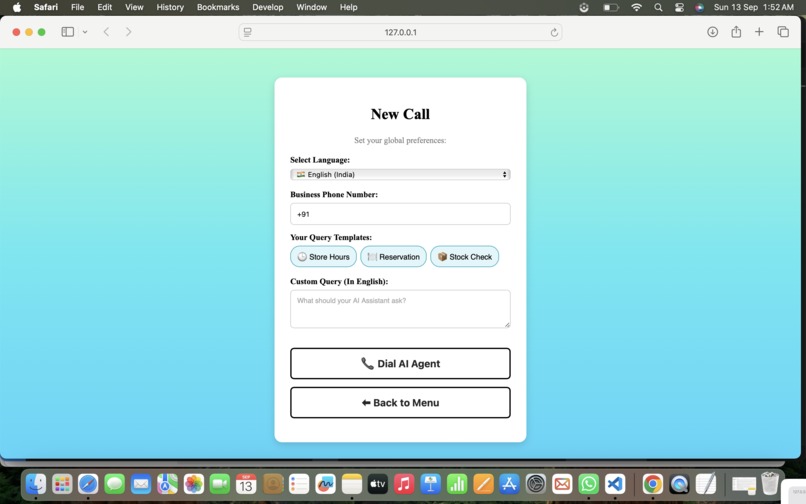
Task: Click the Dial AI Agent button
Action: click(400, 364)
